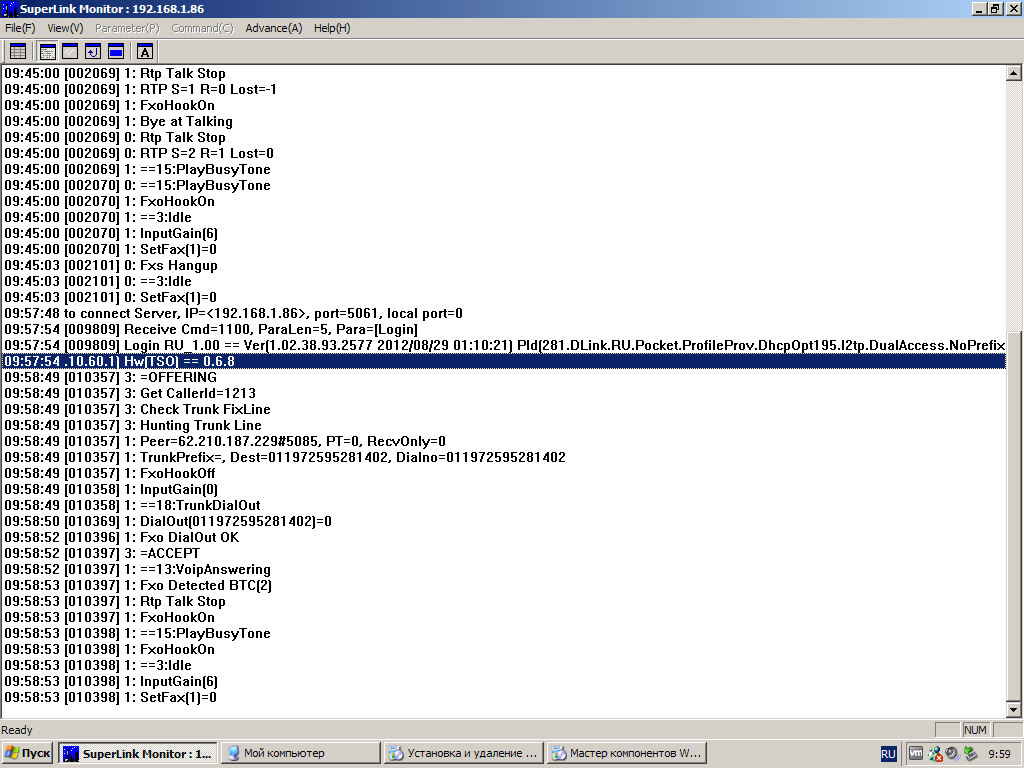This screenshot has height=768, width=1024.
Task: Select the dotted log window toolbar icon
Action: (x=47, y=52)
